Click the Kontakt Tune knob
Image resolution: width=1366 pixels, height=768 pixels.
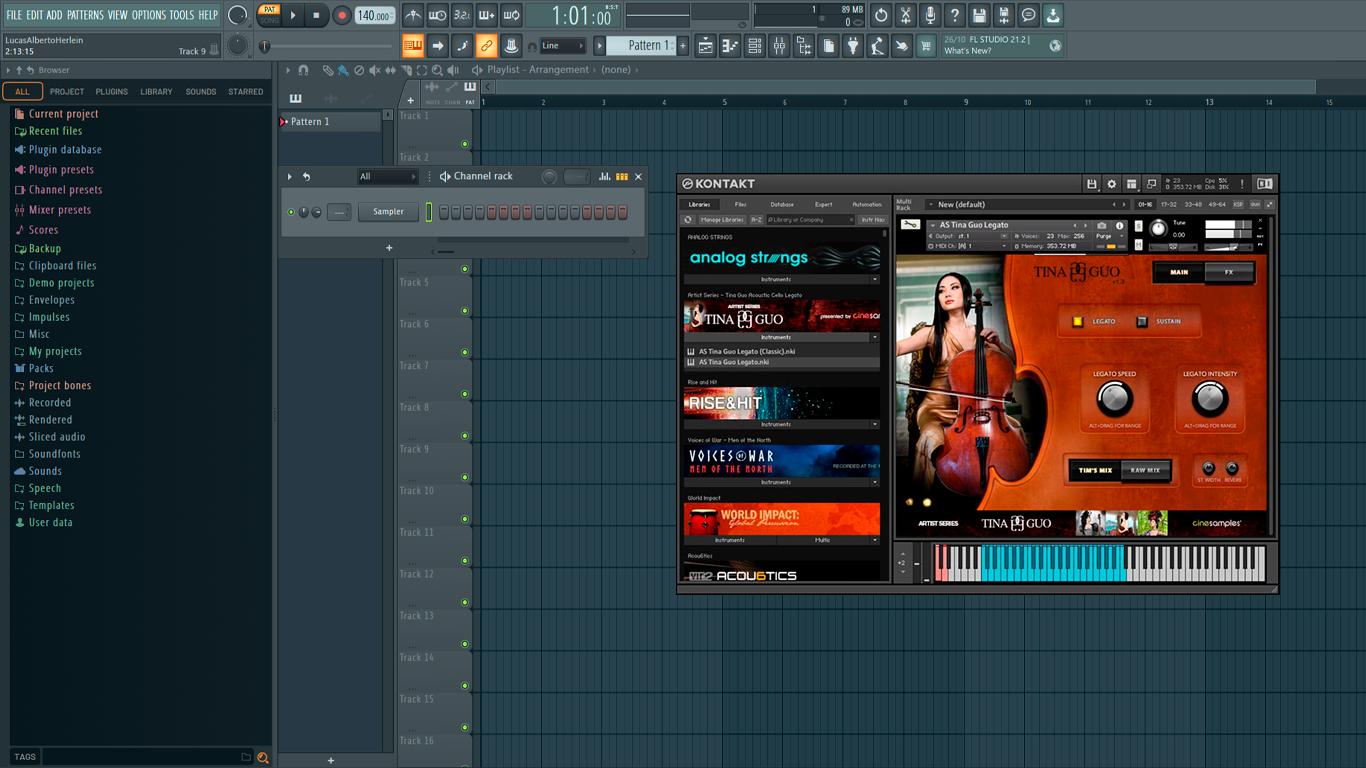(x=1158, y=228)
